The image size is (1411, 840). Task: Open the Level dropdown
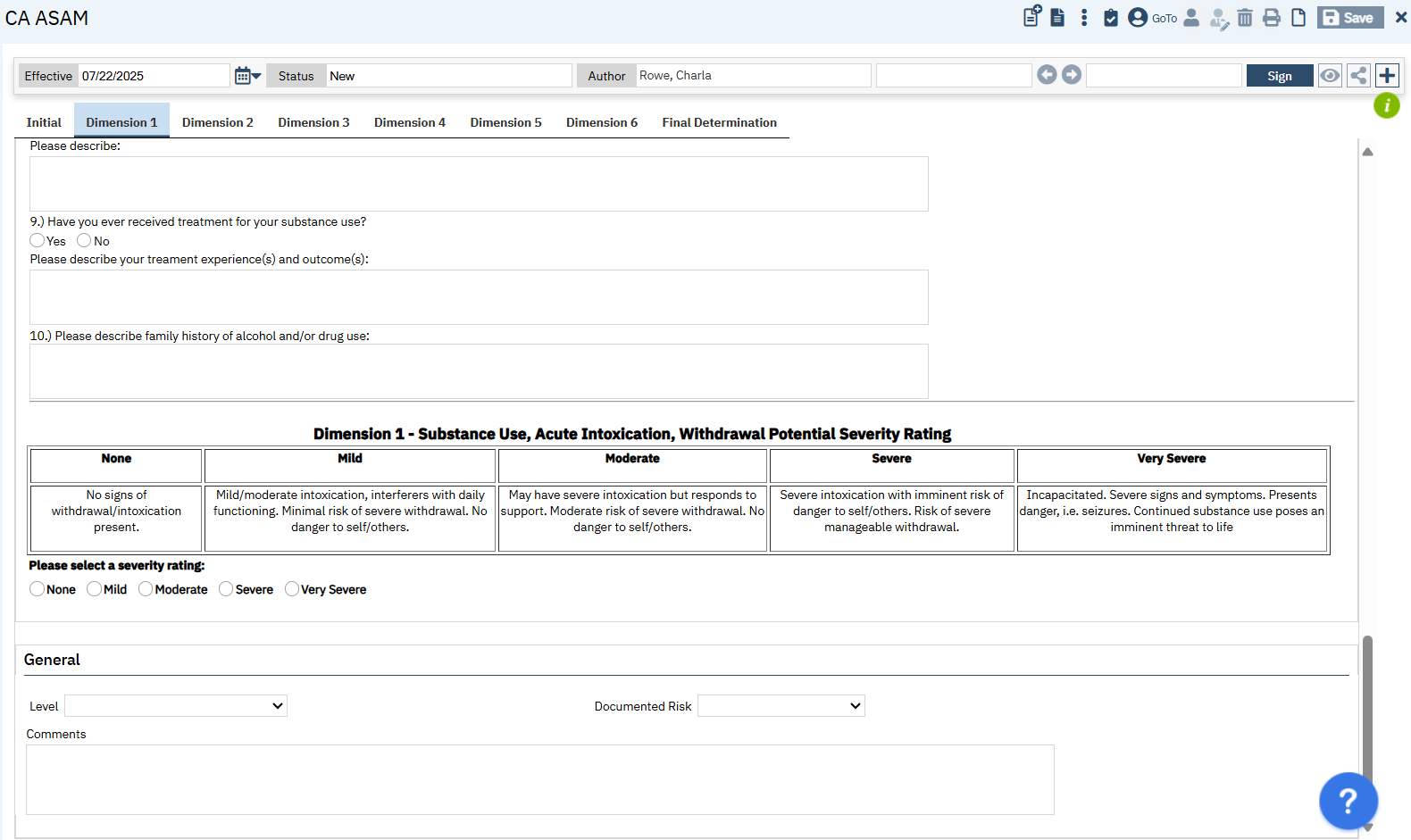point(176,706)
